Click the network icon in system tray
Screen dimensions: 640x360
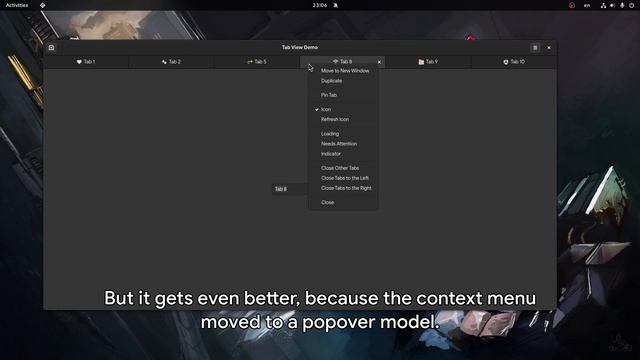tap(603, 5)
